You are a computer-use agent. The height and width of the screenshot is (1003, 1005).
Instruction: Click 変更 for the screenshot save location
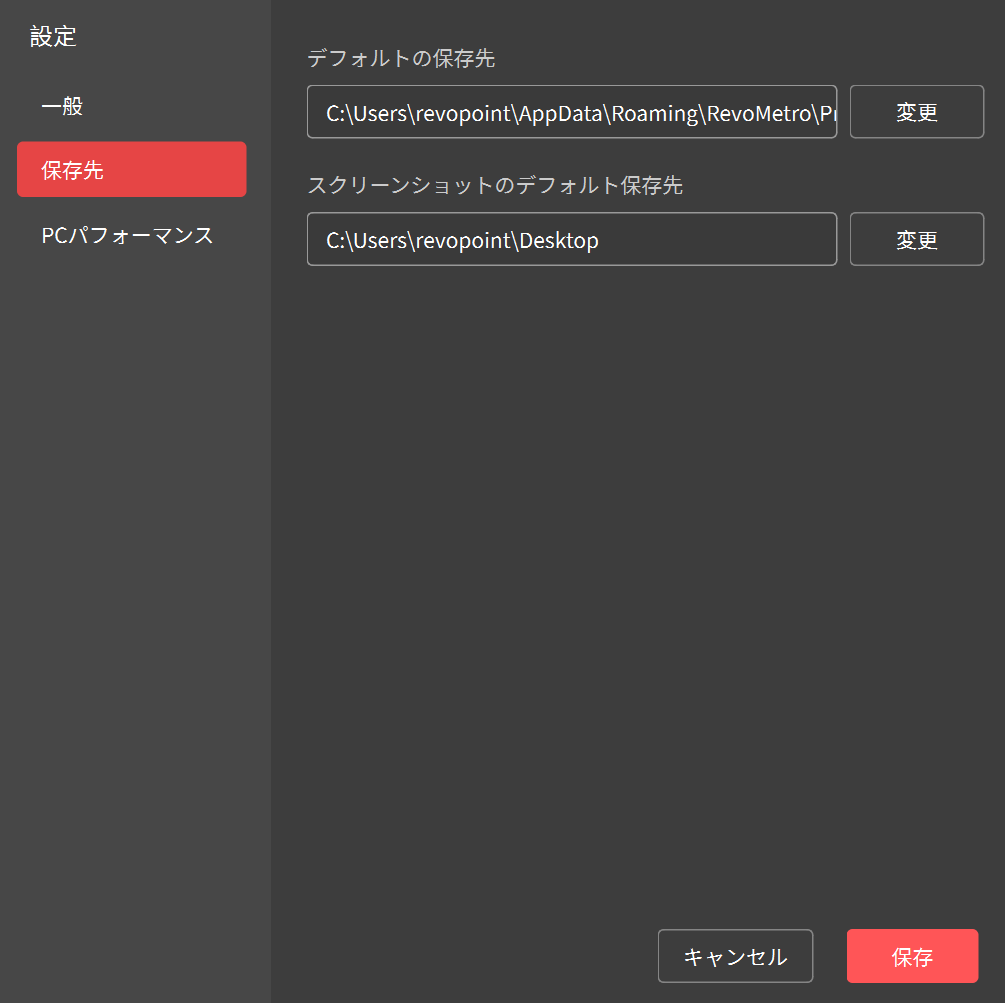click(916, 239)
